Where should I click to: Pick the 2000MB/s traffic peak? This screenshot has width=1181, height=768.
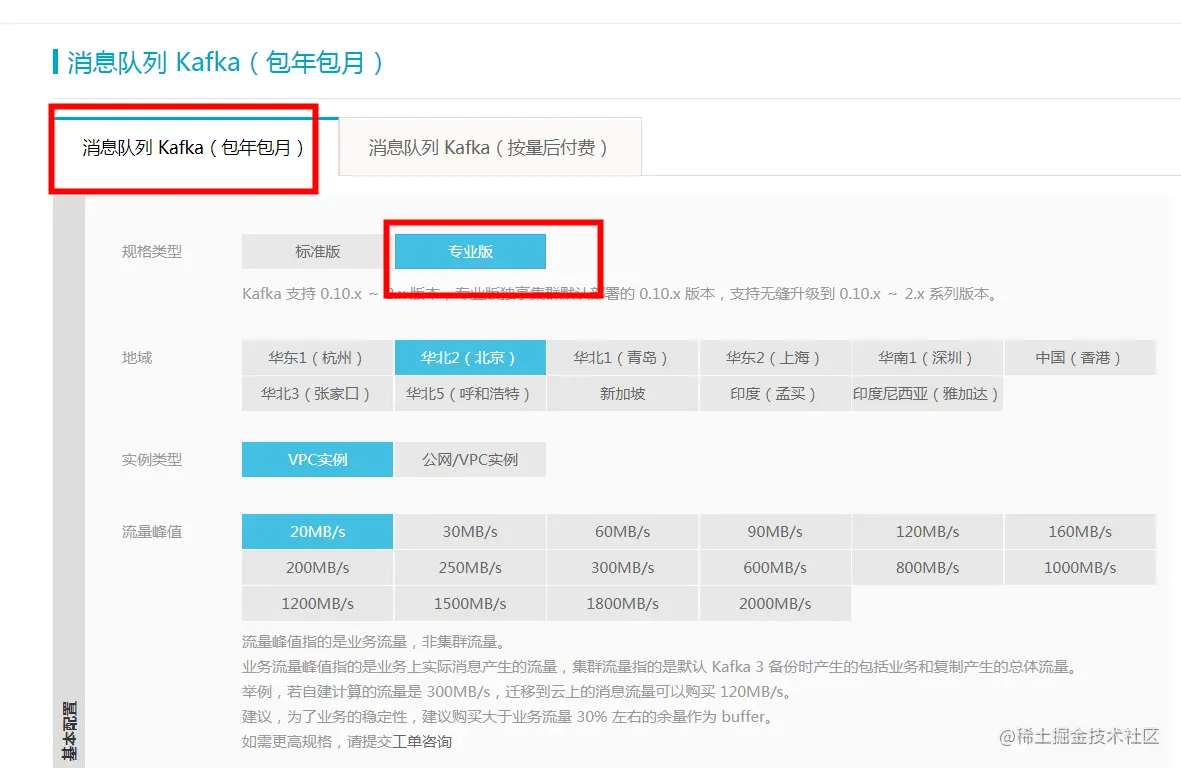(x=774, y=604)
